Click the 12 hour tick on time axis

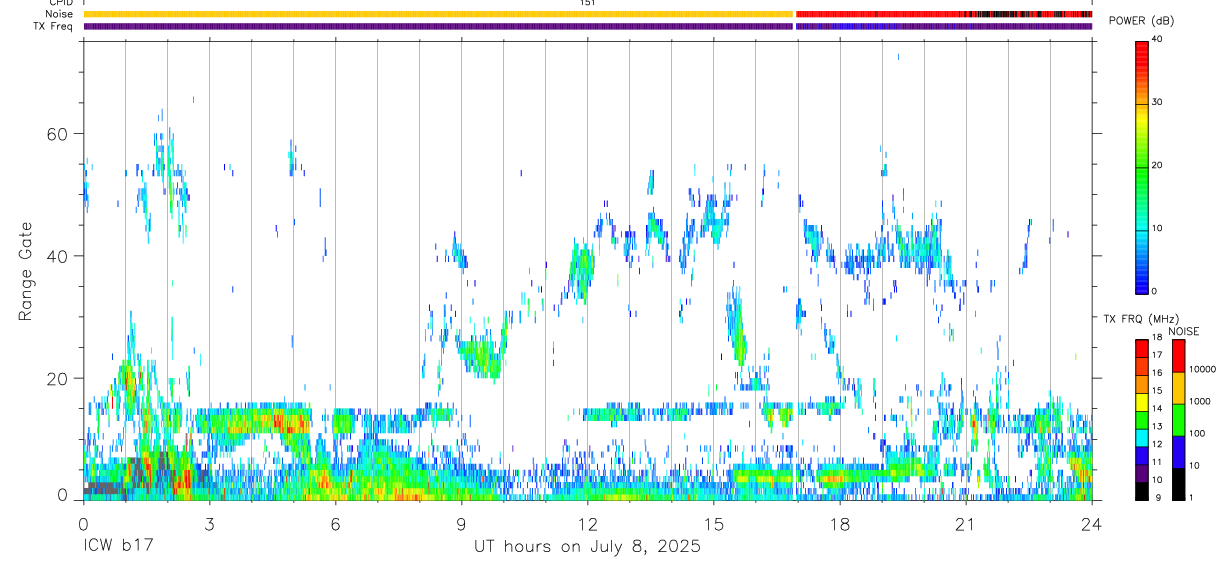[x=587, y=523]
